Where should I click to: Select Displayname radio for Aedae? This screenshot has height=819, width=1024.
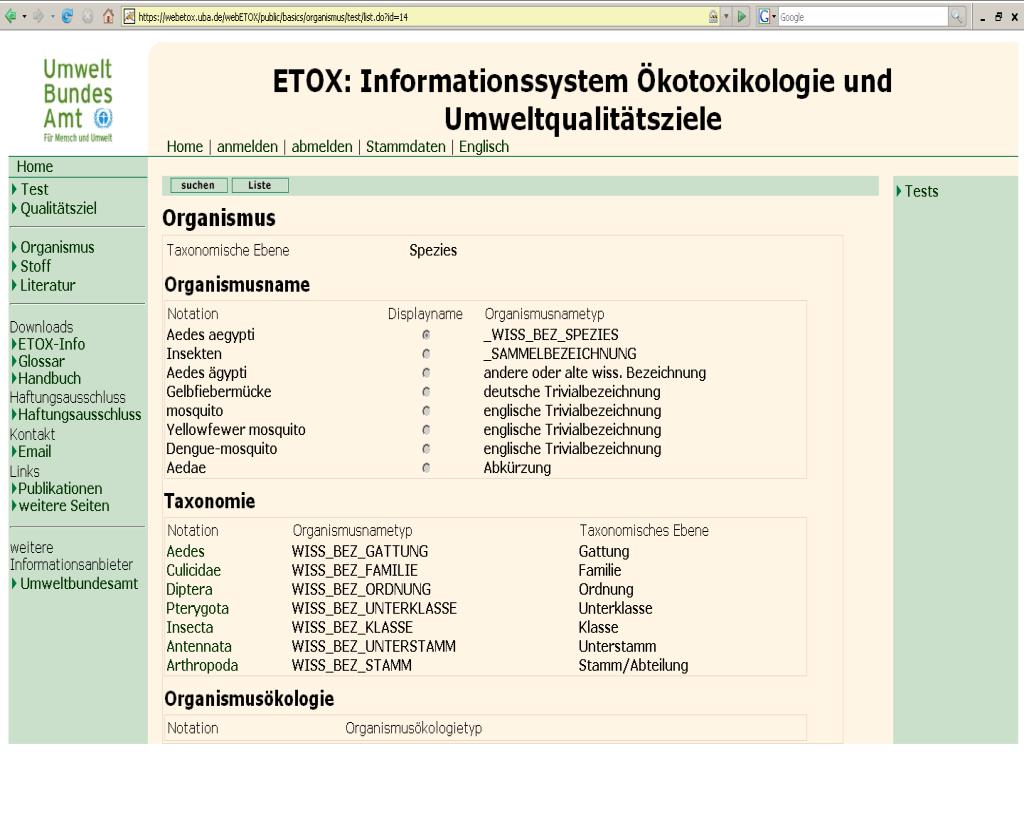tap(426, 468)
